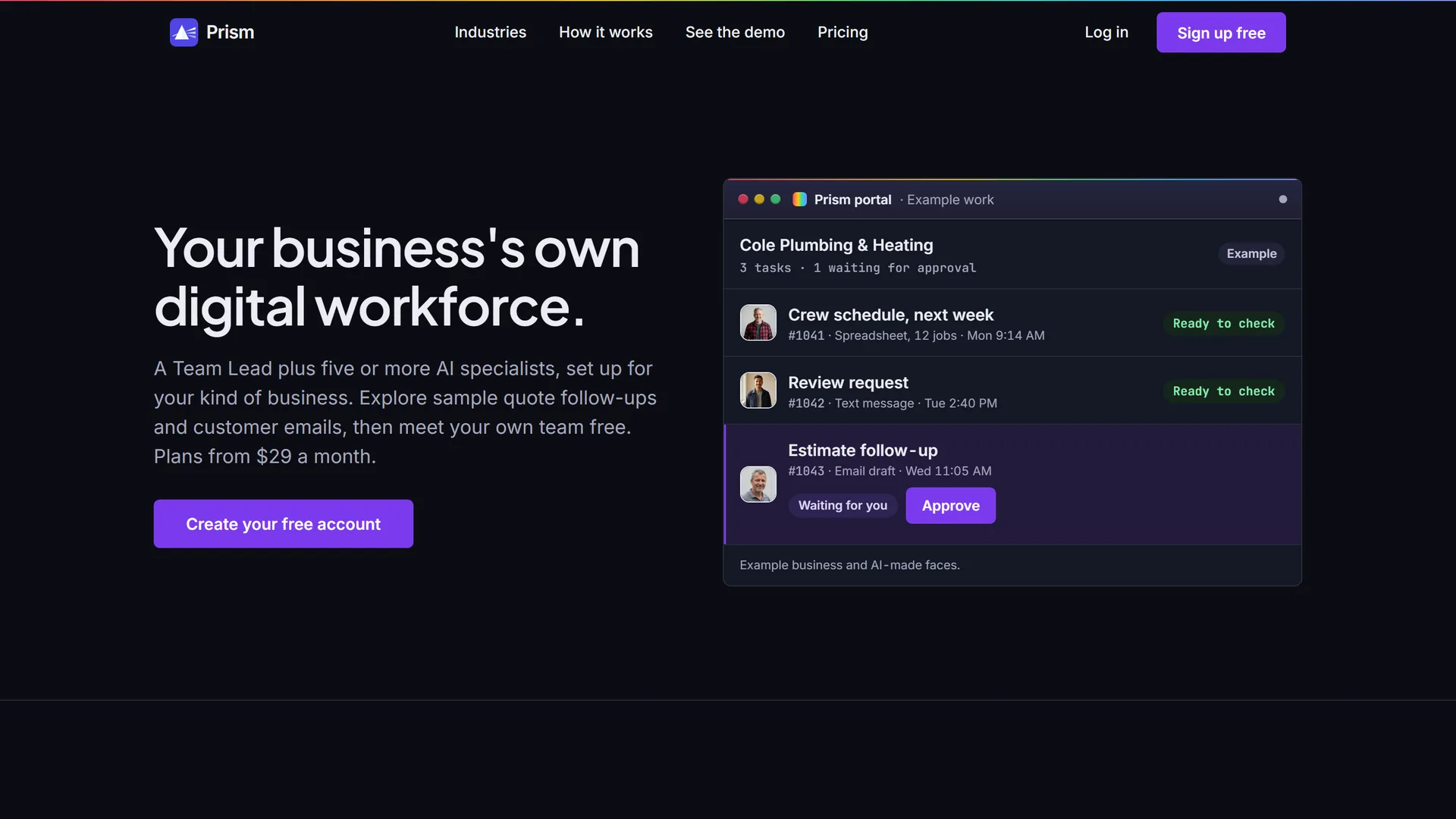Click avatar beside Estimate follow-up task
Image resolution: width=1456 pixels, height=819 pixels.
click(758, 485)
